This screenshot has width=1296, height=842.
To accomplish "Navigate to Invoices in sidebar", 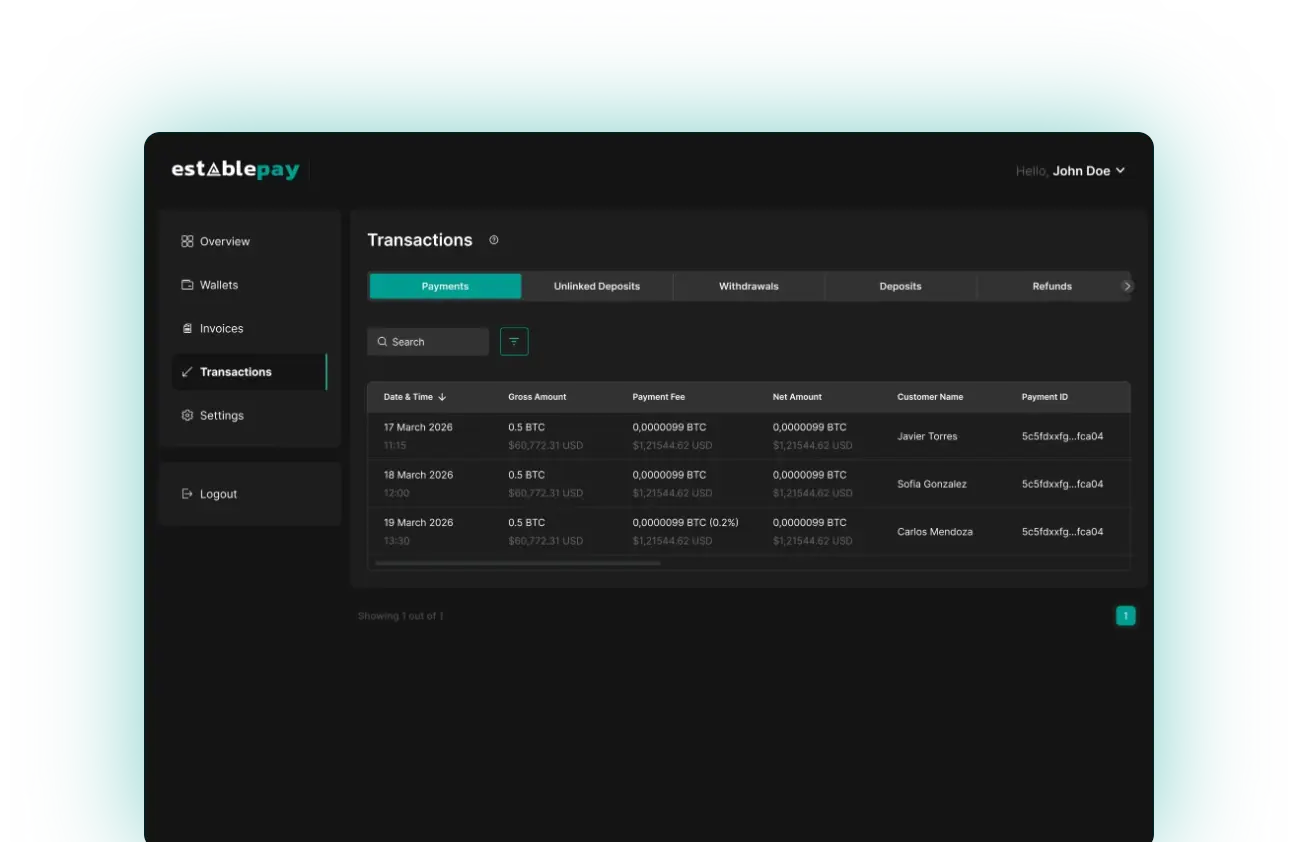I will (250, 328).
